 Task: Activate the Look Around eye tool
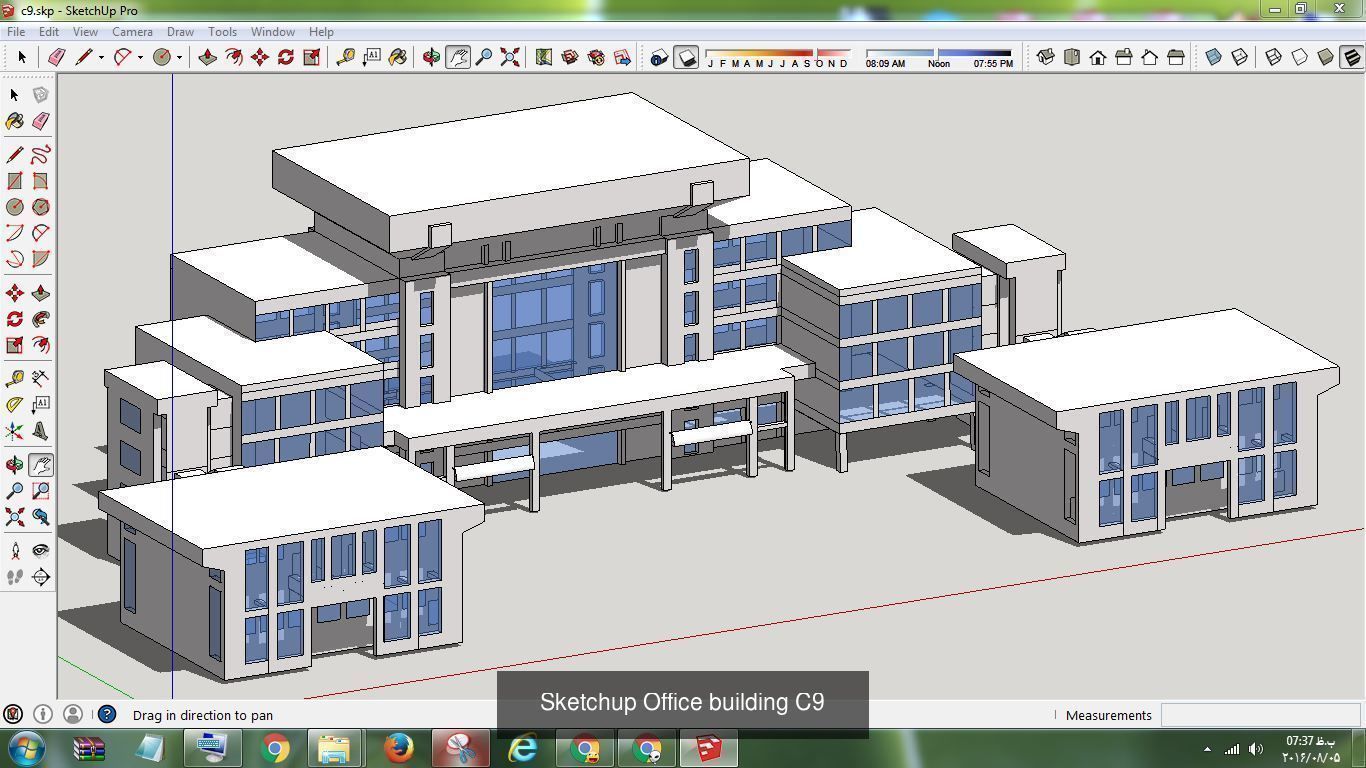(40, 550)
